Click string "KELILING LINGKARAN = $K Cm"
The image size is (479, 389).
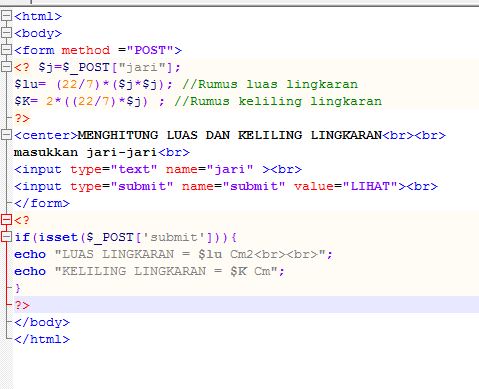pos(166,271)
